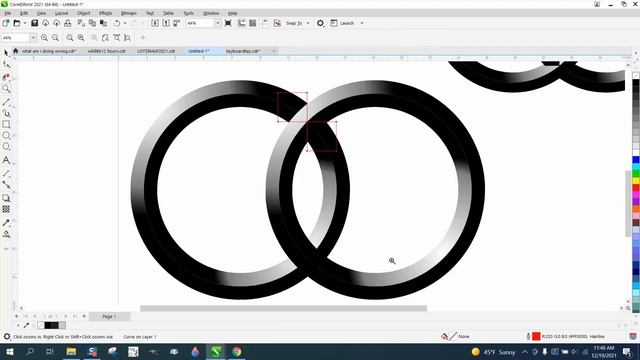
Task: Open the Edit menu
Action: 24,13
